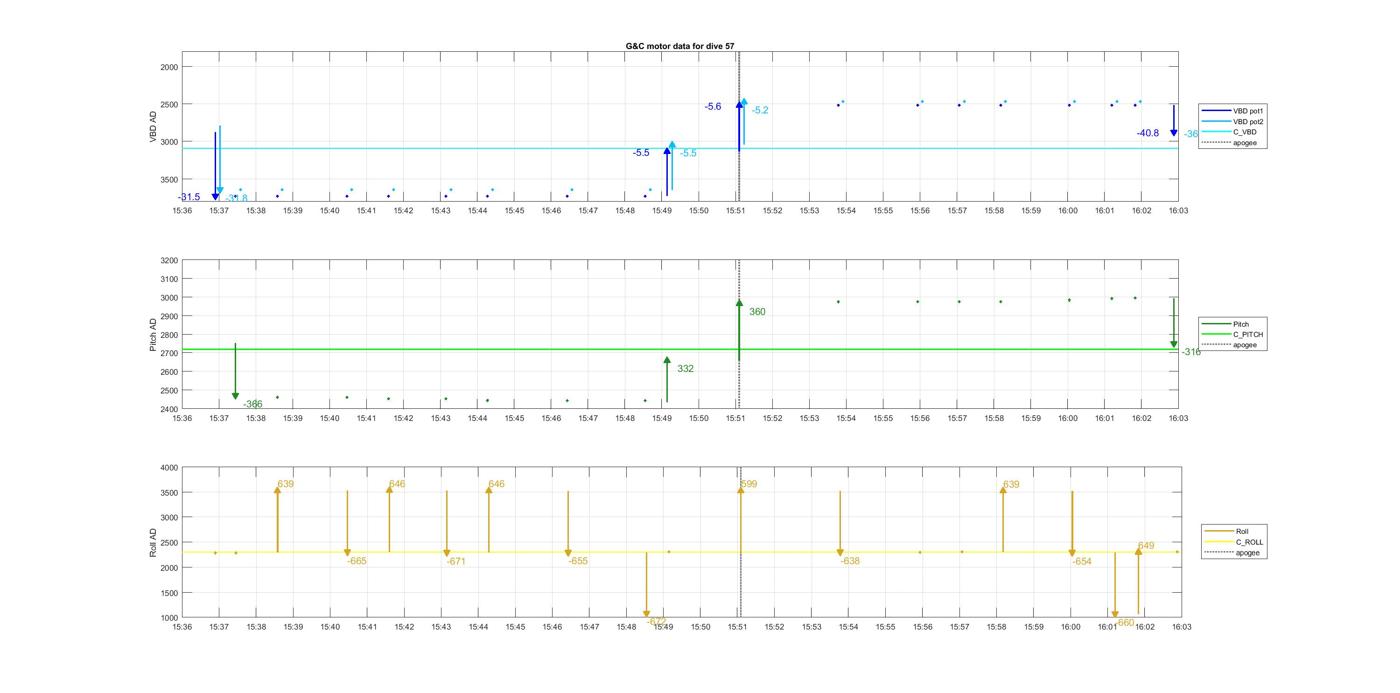Click the '1000' tick on Roll y-axis

click(x=169, y=617)
